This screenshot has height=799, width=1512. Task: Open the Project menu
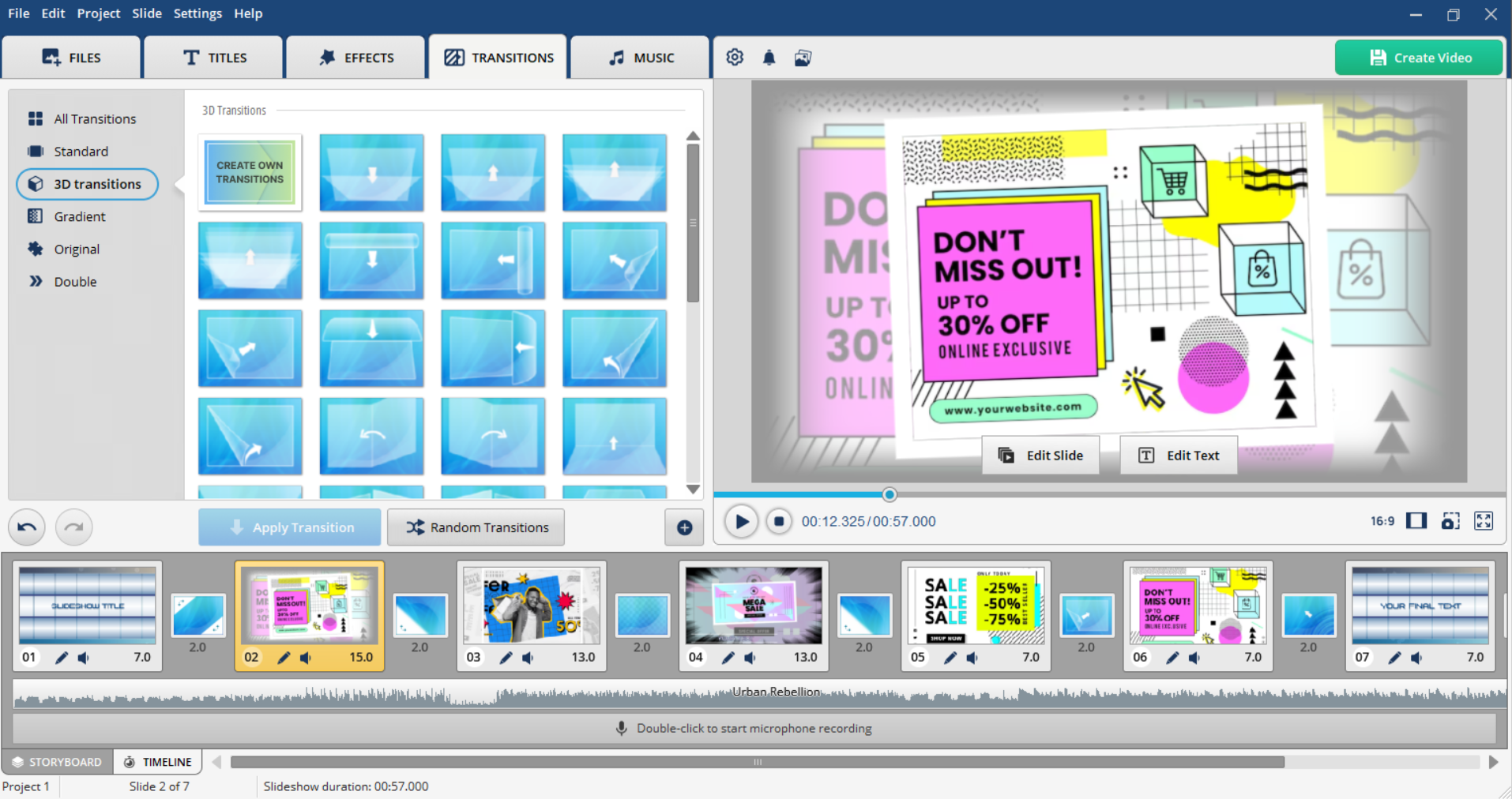pos(98,13)
